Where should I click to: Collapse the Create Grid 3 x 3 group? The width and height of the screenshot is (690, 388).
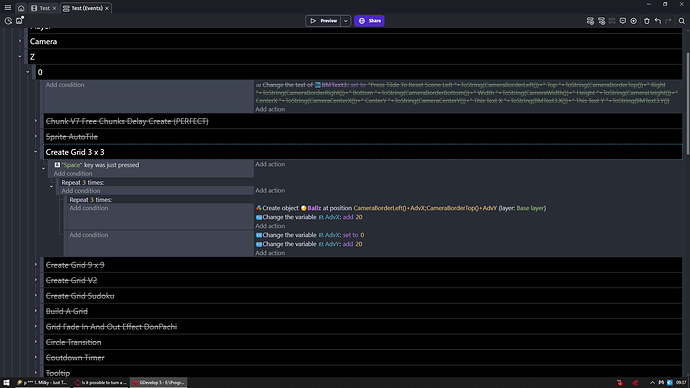(36, 152)
